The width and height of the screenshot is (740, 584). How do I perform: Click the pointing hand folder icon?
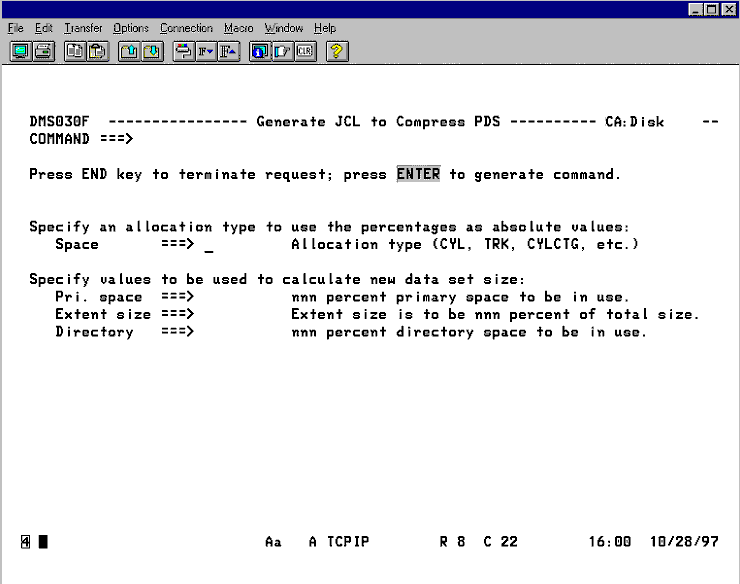283,51
